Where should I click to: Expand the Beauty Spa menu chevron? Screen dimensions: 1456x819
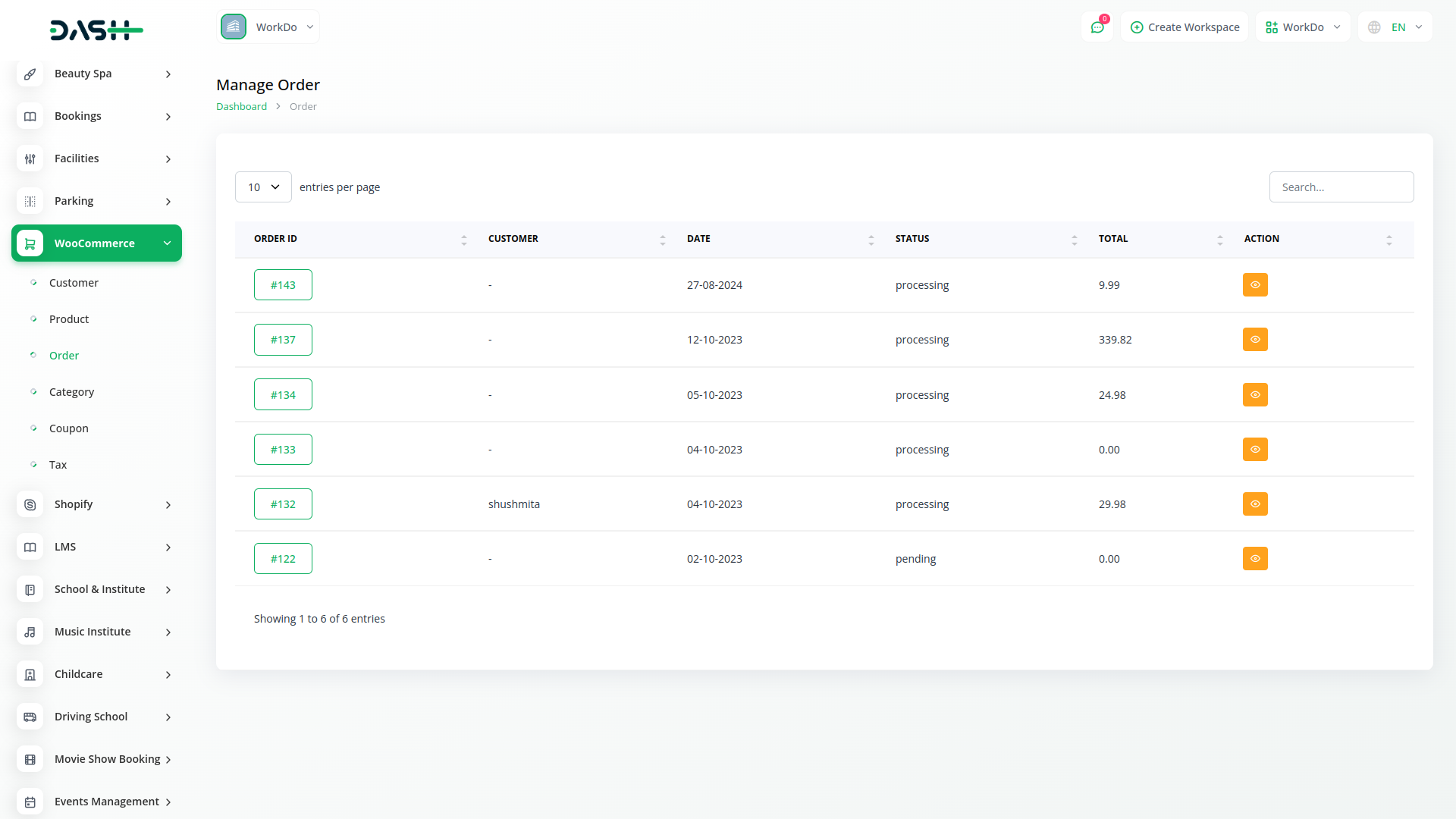168,74
